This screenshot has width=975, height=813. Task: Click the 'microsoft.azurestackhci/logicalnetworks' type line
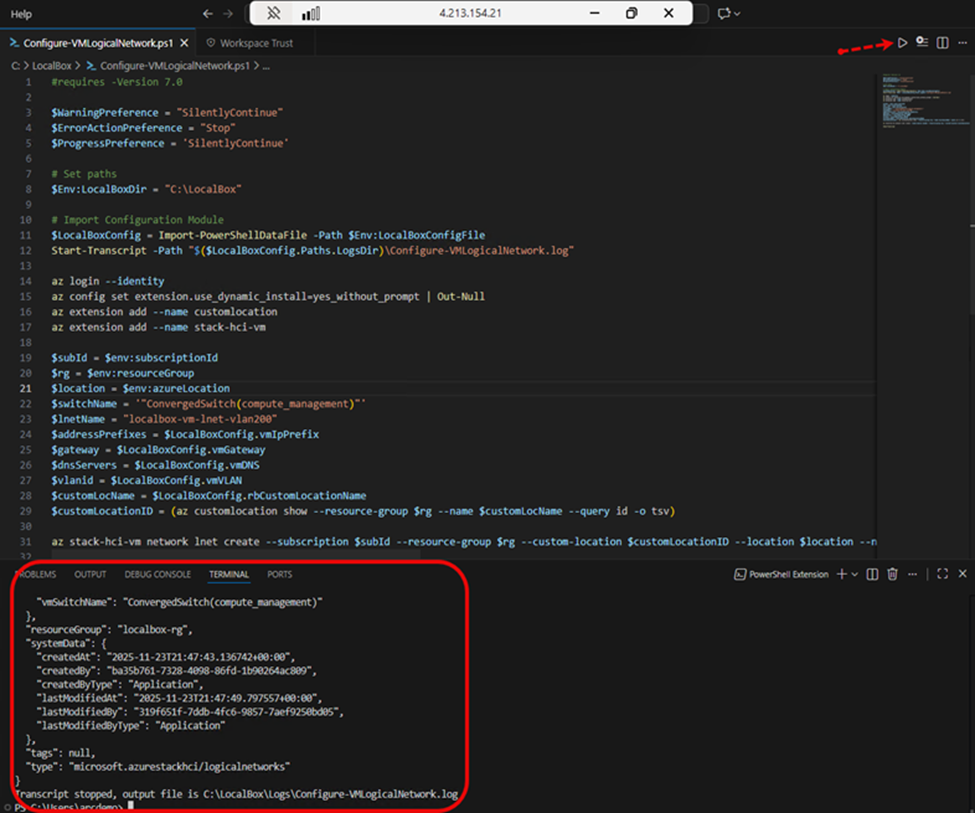tap(158, 767)
